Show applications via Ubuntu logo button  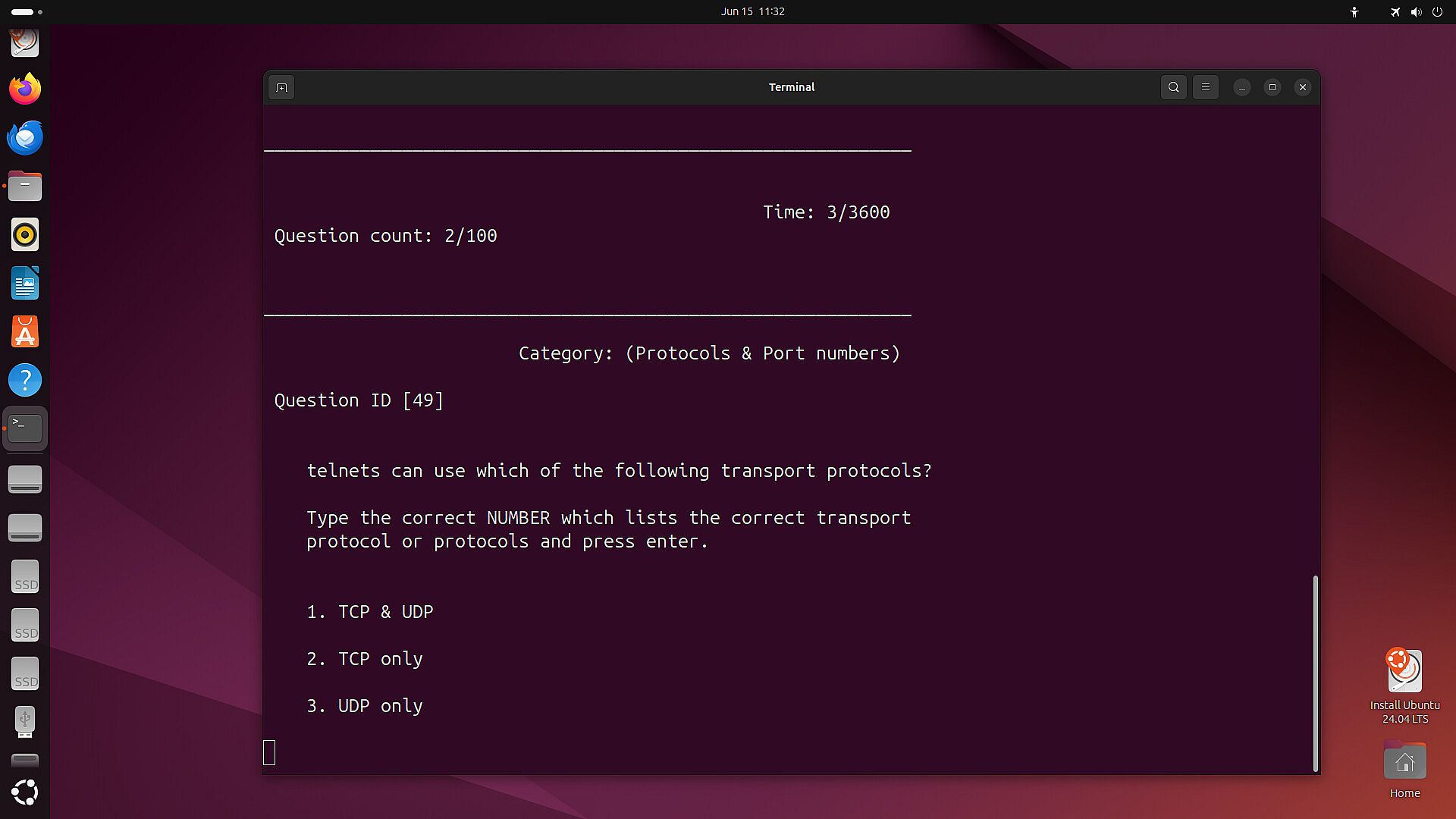25,792
